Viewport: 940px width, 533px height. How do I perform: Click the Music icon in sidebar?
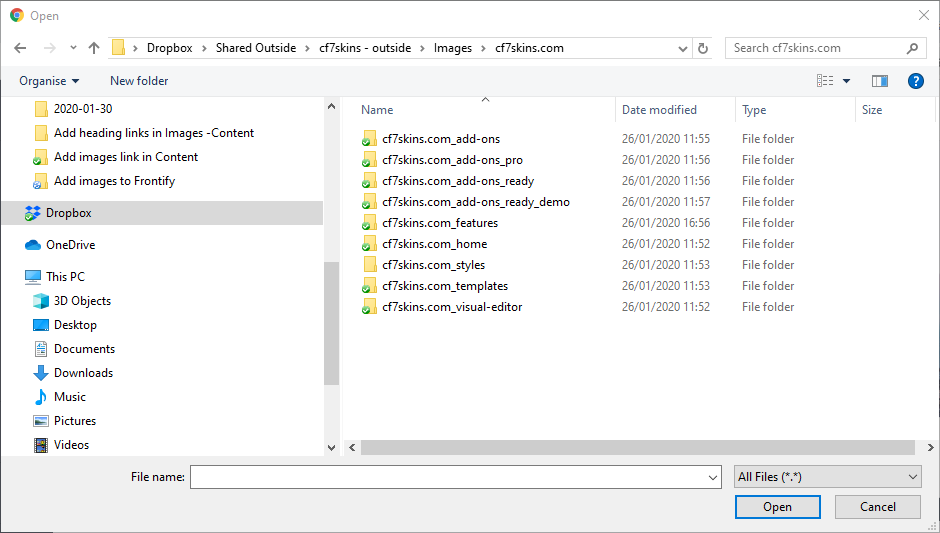pos(41,397)
